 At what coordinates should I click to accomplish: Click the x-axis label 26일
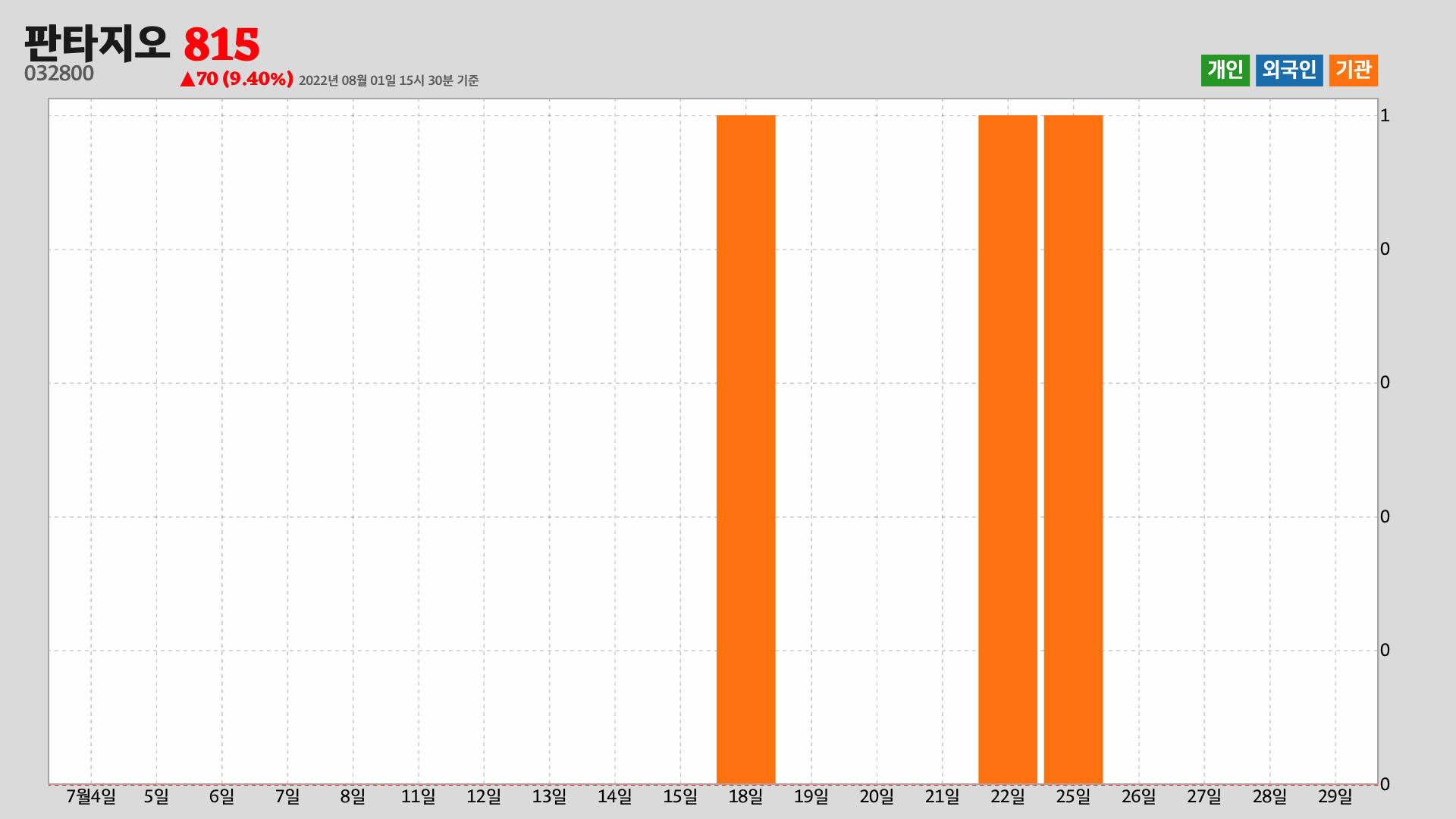tap(1139, 796)
